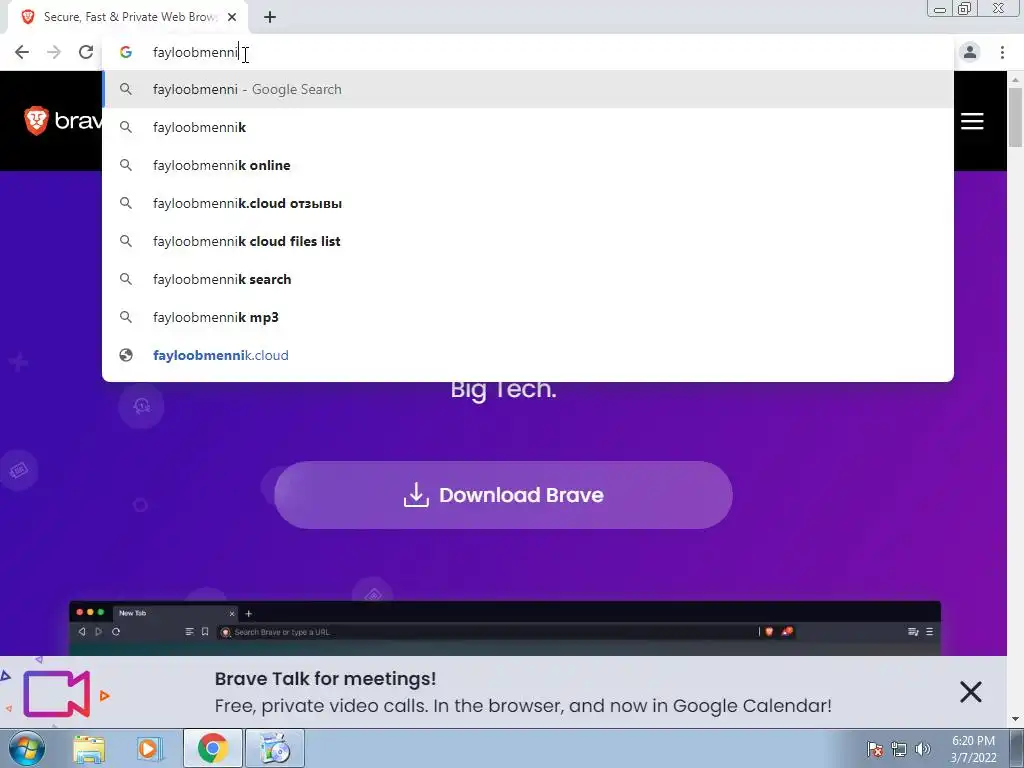Open the Chrome three-dot menu
This screenshot has height=768, width=1024.
1002,52
